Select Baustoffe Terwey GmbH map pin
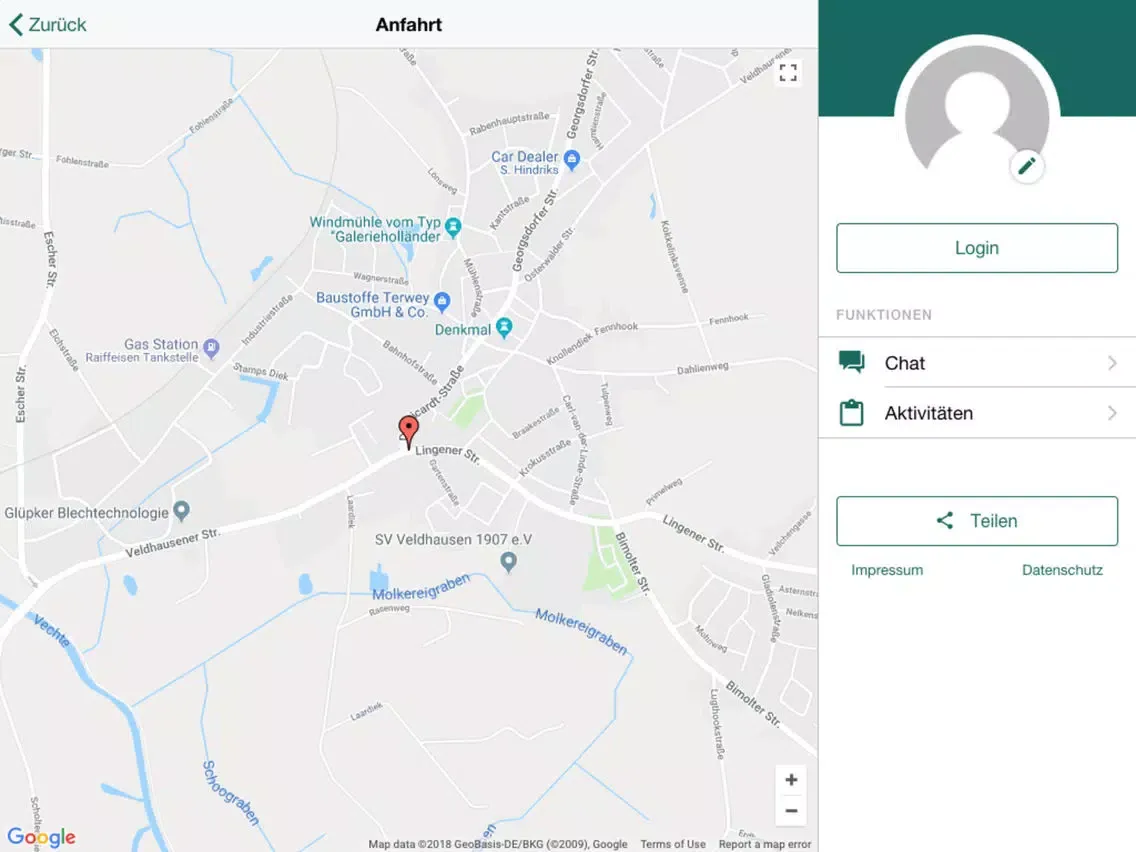The height and width of the screenshot is (852, 1136). click(x=442, y=301)
